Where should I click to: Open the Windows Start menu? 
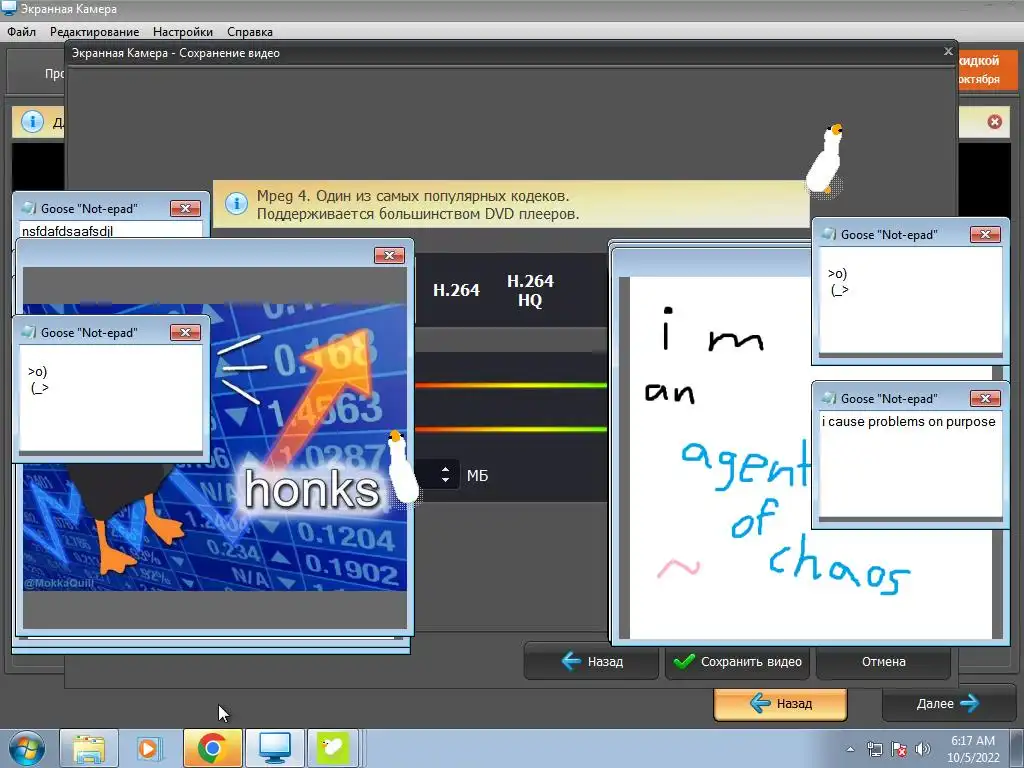pyautogui.click(x=26, y=748)
